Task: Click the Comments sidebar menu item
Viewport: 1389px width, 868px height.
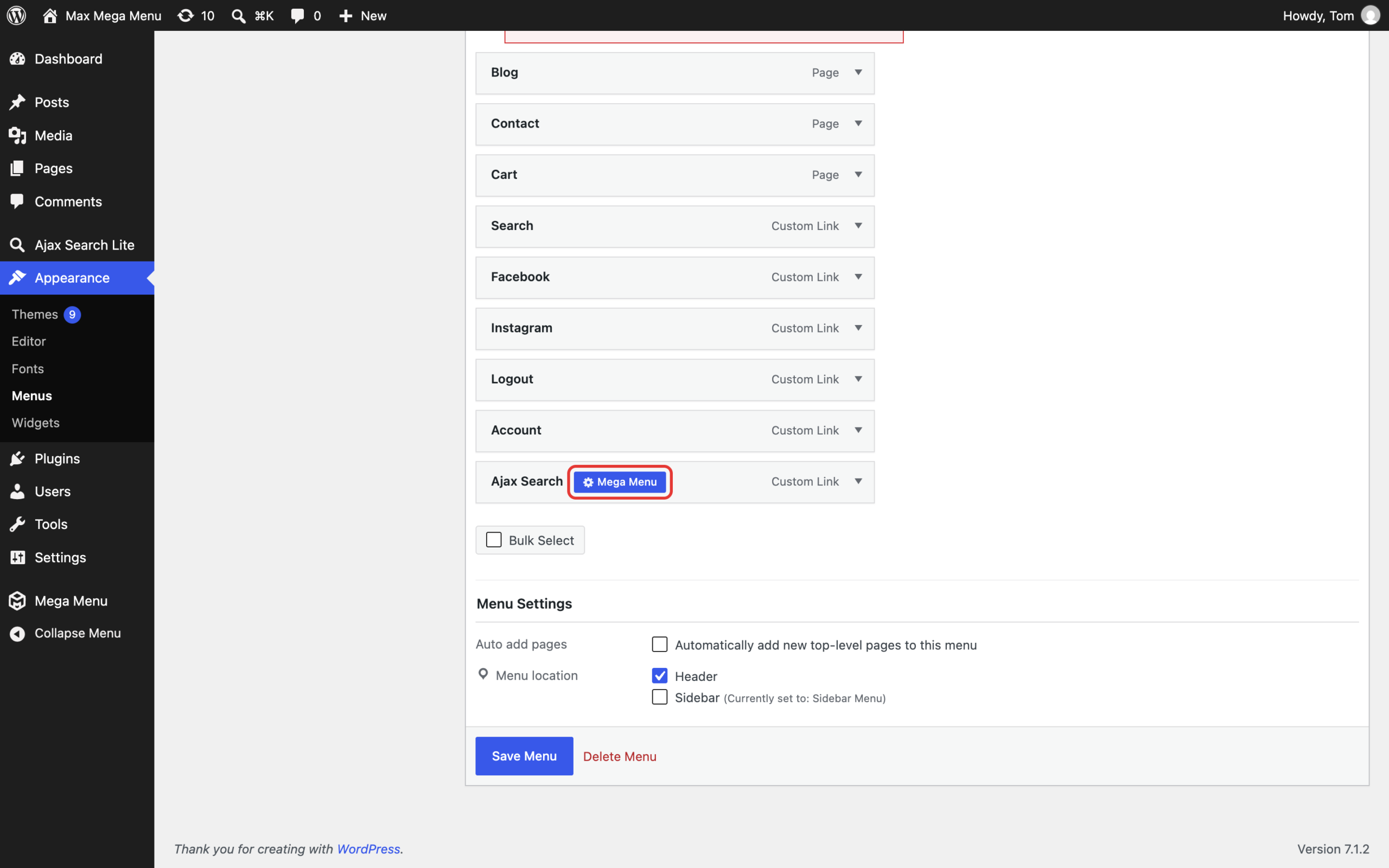Action: click(77, 201)
